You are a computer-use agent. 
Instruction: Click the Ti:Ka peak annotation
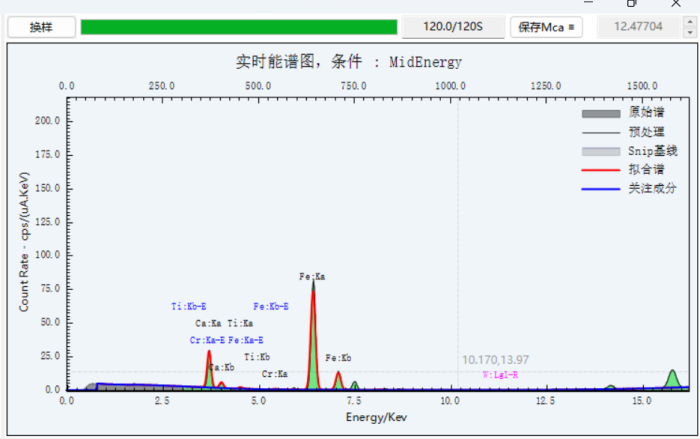(240, 323)
